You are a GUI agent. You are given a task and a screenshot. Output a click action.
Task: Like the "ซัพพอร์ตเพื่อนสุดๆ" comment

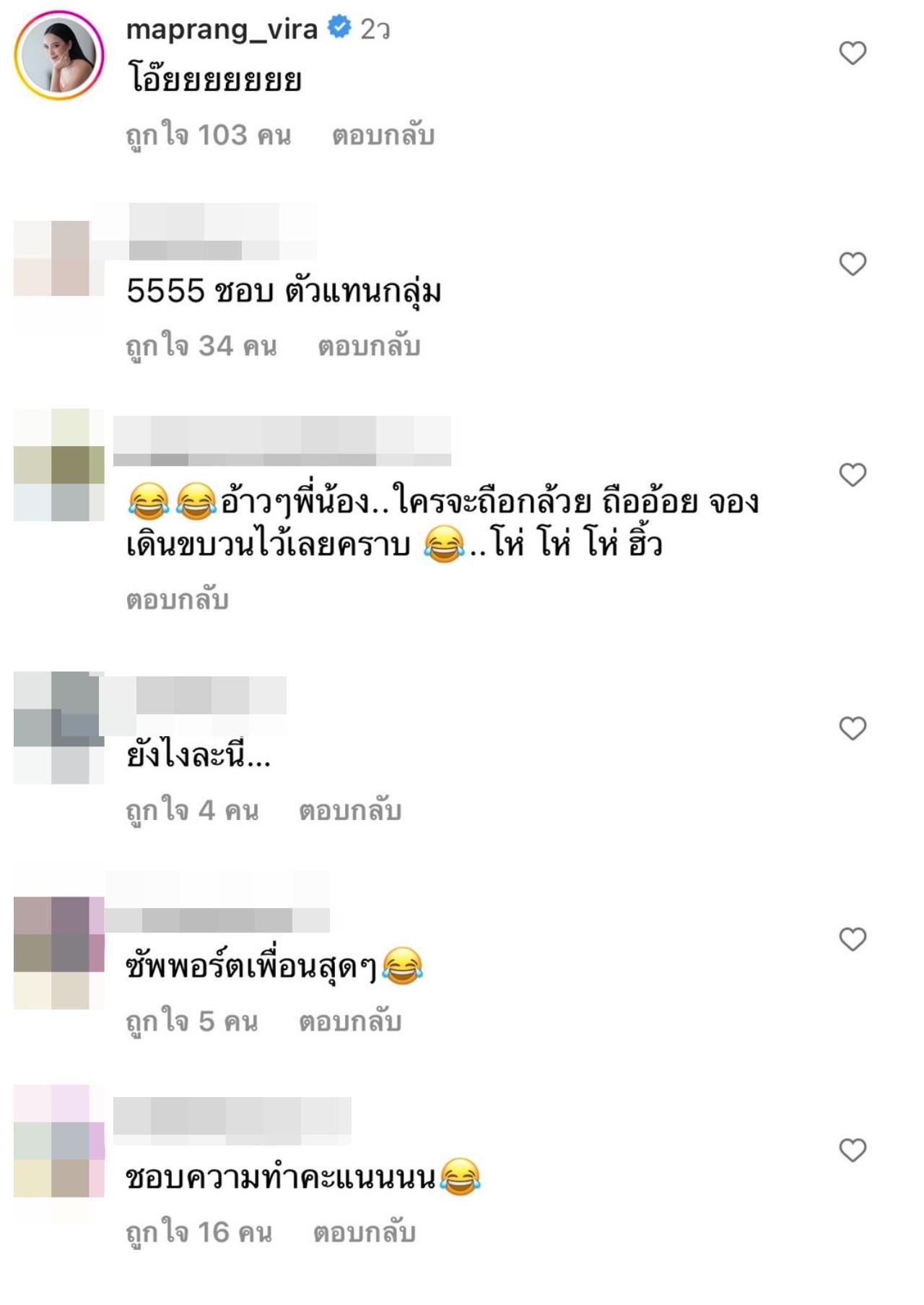[853, 940]
